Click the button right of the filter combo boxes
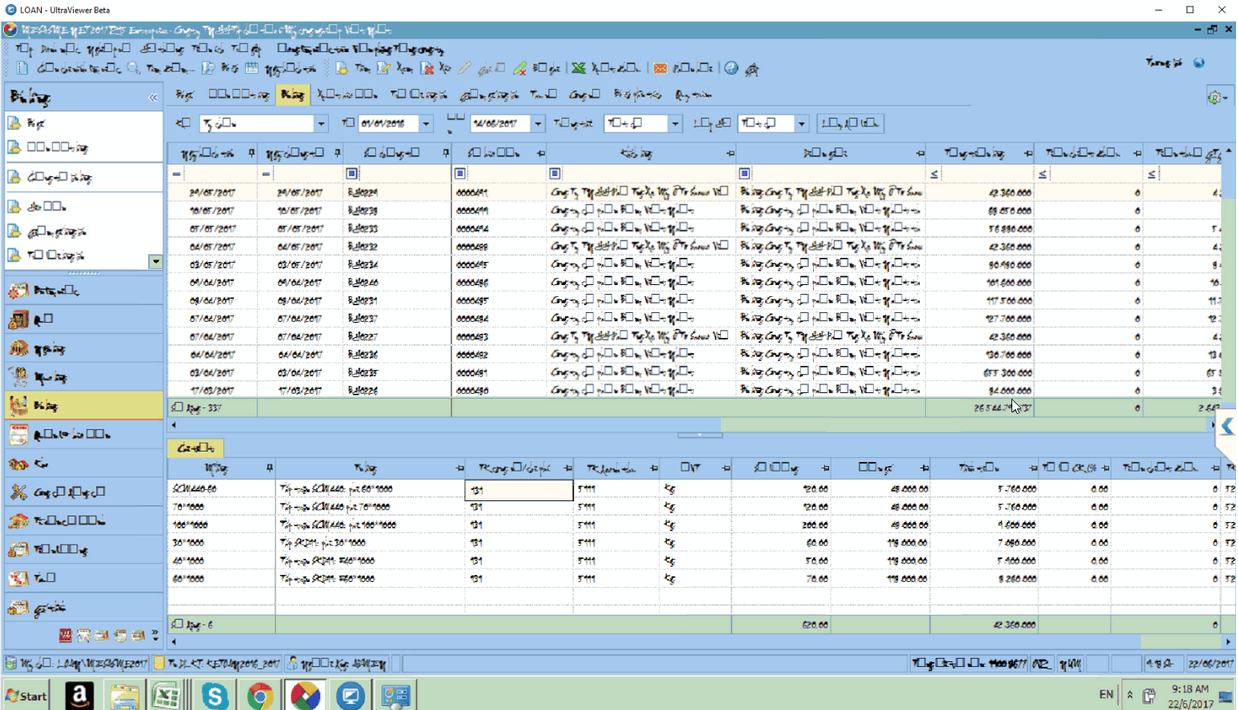The width and height of the screenshot is (1238, 710). 849,124
